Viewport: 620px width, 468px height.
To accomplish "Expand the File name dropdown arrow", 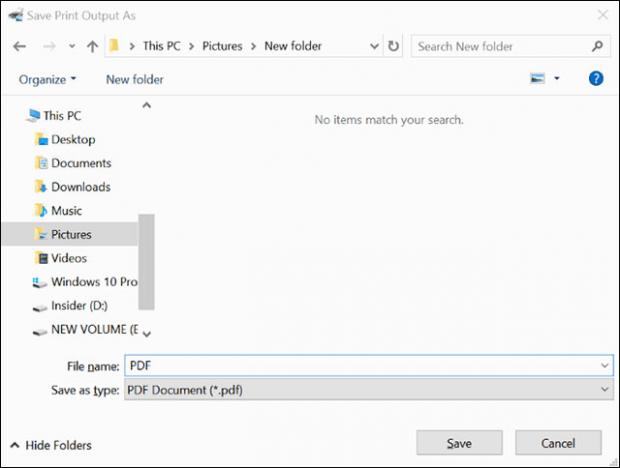I will click(605, 367).
